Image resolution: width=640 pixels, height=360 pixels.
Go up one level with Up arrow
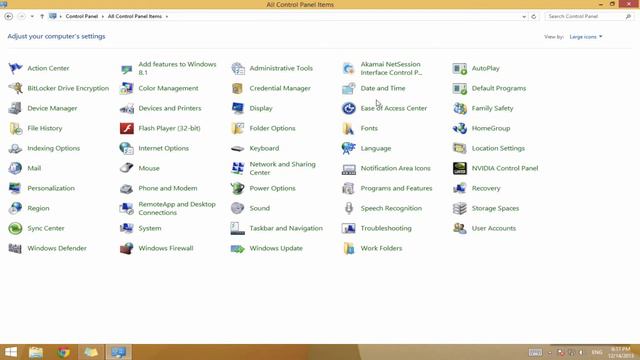tap(42, 16)
